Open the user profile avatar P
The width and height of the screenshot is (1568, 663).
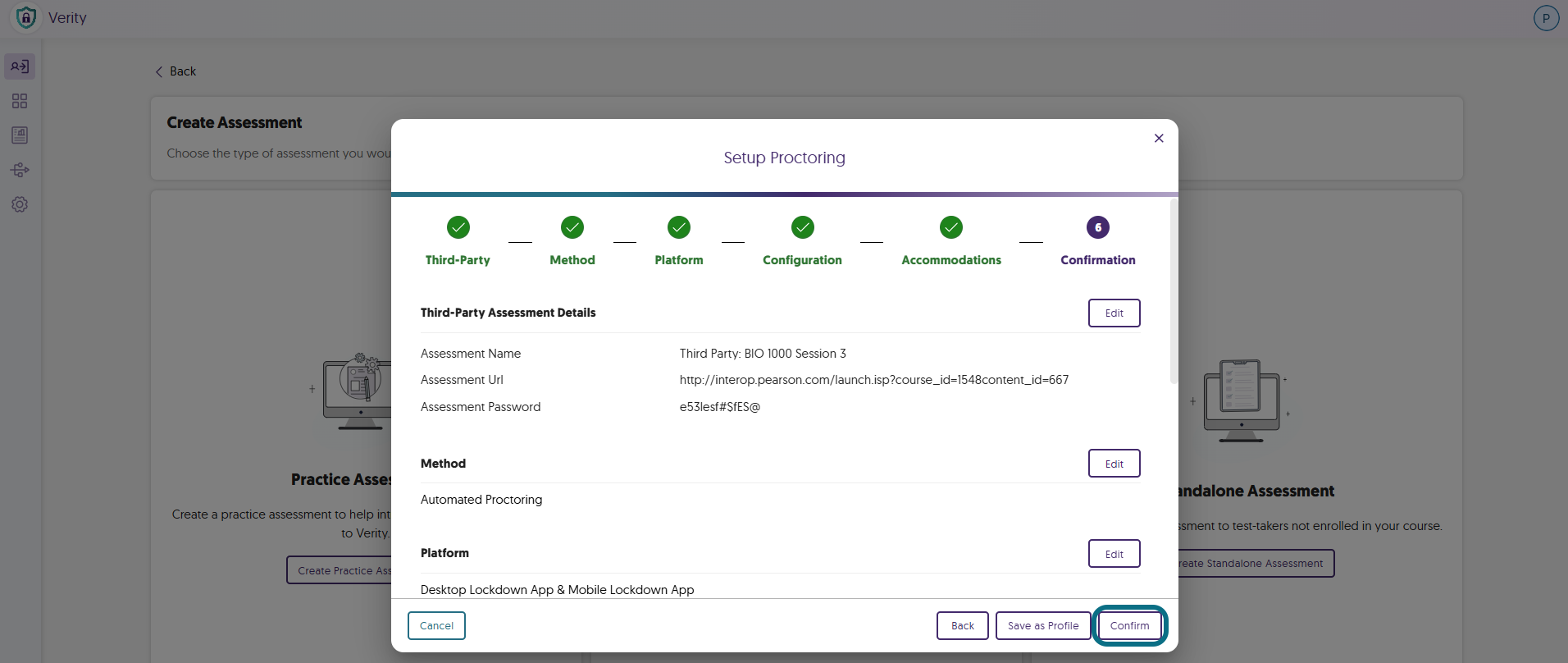click(1546, 18)
